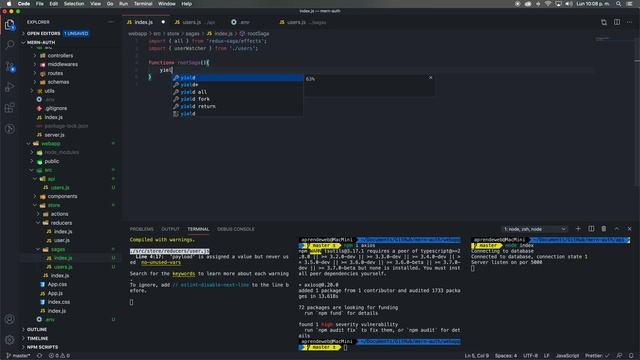Open user.js under reducers
640x360 pixels.
[62, 240]
